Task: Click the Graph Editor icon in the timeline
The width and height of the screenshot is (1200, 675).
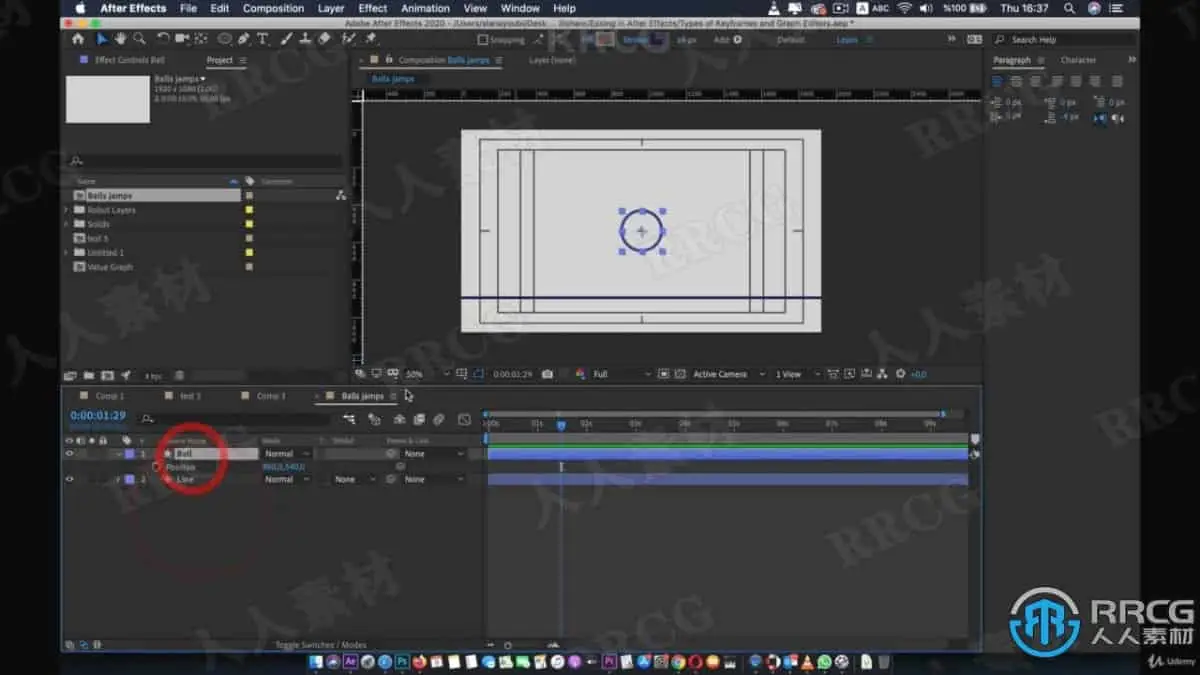Action: 464,420
